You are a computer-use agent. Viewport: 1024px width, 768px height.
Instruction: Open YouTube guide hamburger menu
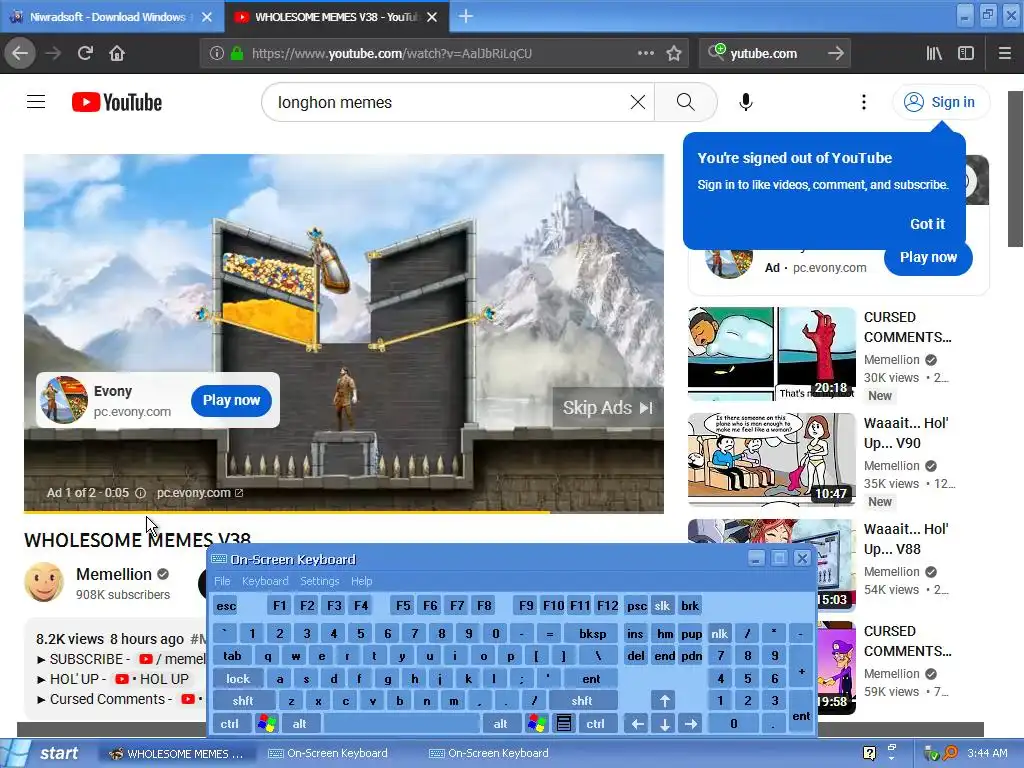[36, 102]
